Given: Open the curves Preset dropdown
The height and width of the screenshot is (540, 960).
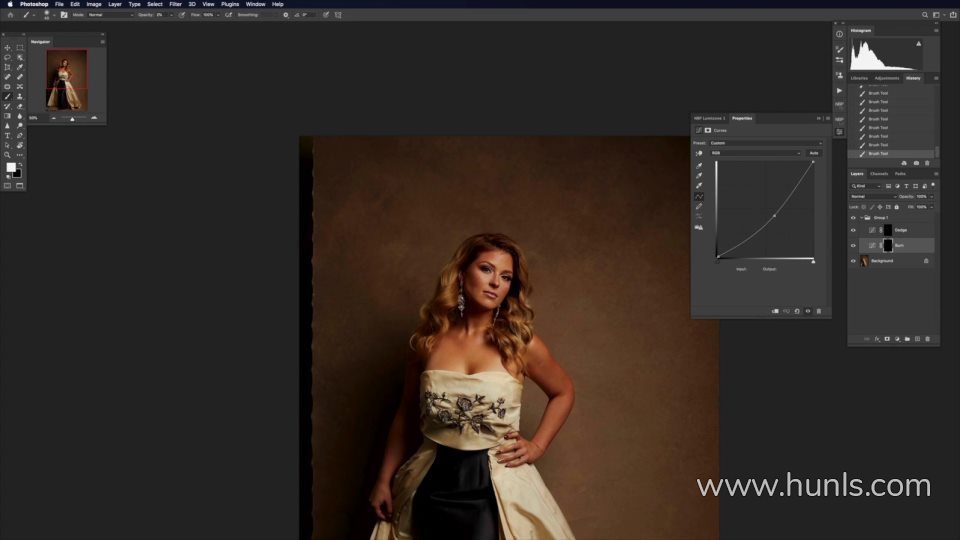Looking at the screenshot, I should click(x=765, y=143).
